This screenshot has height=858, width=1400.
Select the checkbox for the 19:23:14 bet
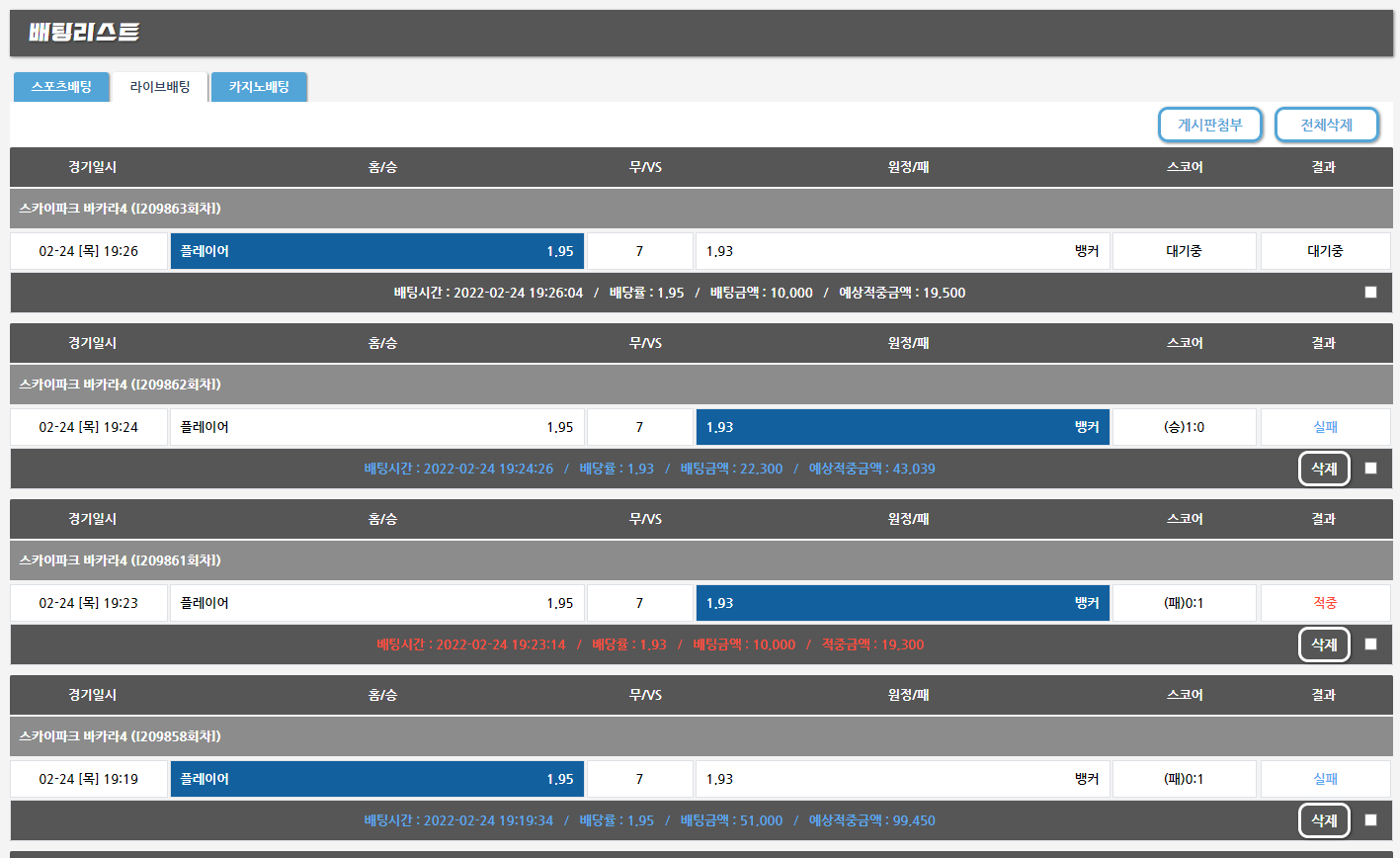pyautogui.click(x=1370, y=644)
